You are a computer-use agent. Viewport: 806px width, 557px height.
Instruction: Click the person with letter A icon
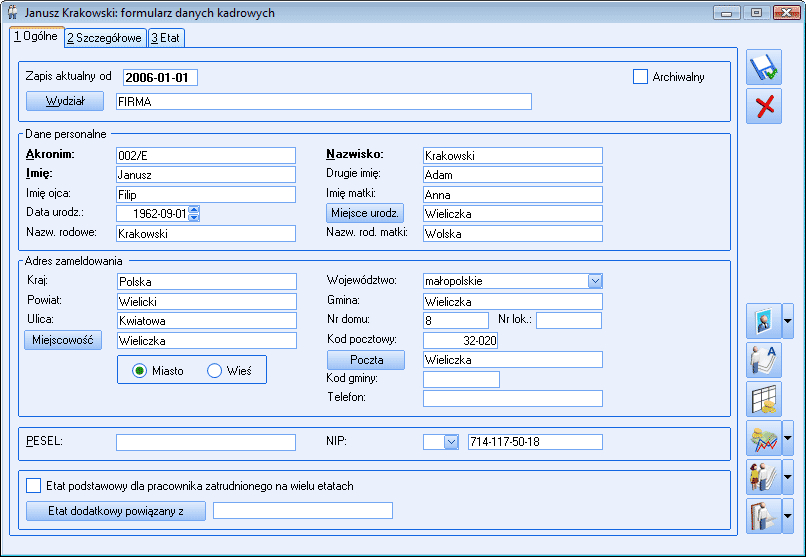[764, 360]
